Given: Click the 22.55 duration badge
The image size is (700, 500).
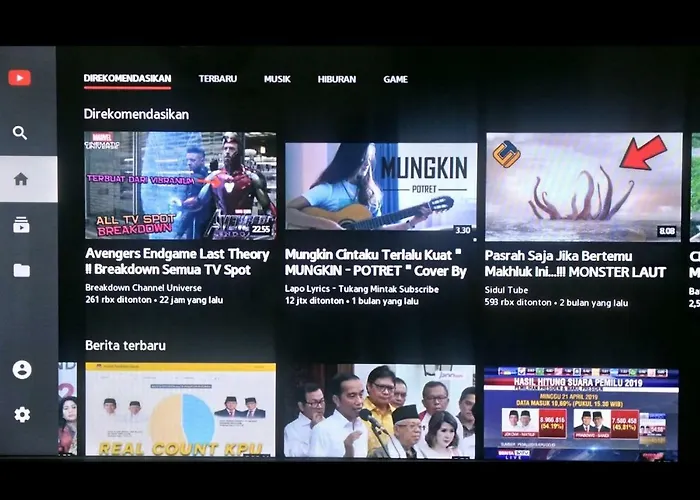Looking at the screenshot, I should tap(261, 229).
